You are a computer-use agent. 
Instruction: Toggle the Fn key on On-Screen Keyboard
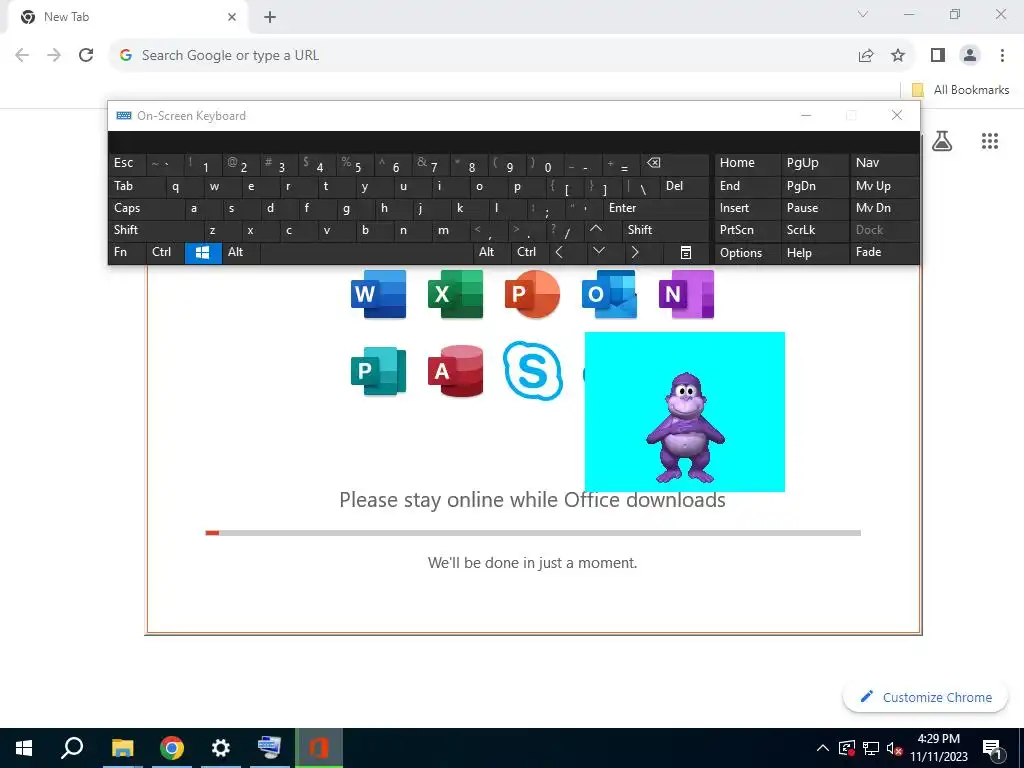point(127,253)
